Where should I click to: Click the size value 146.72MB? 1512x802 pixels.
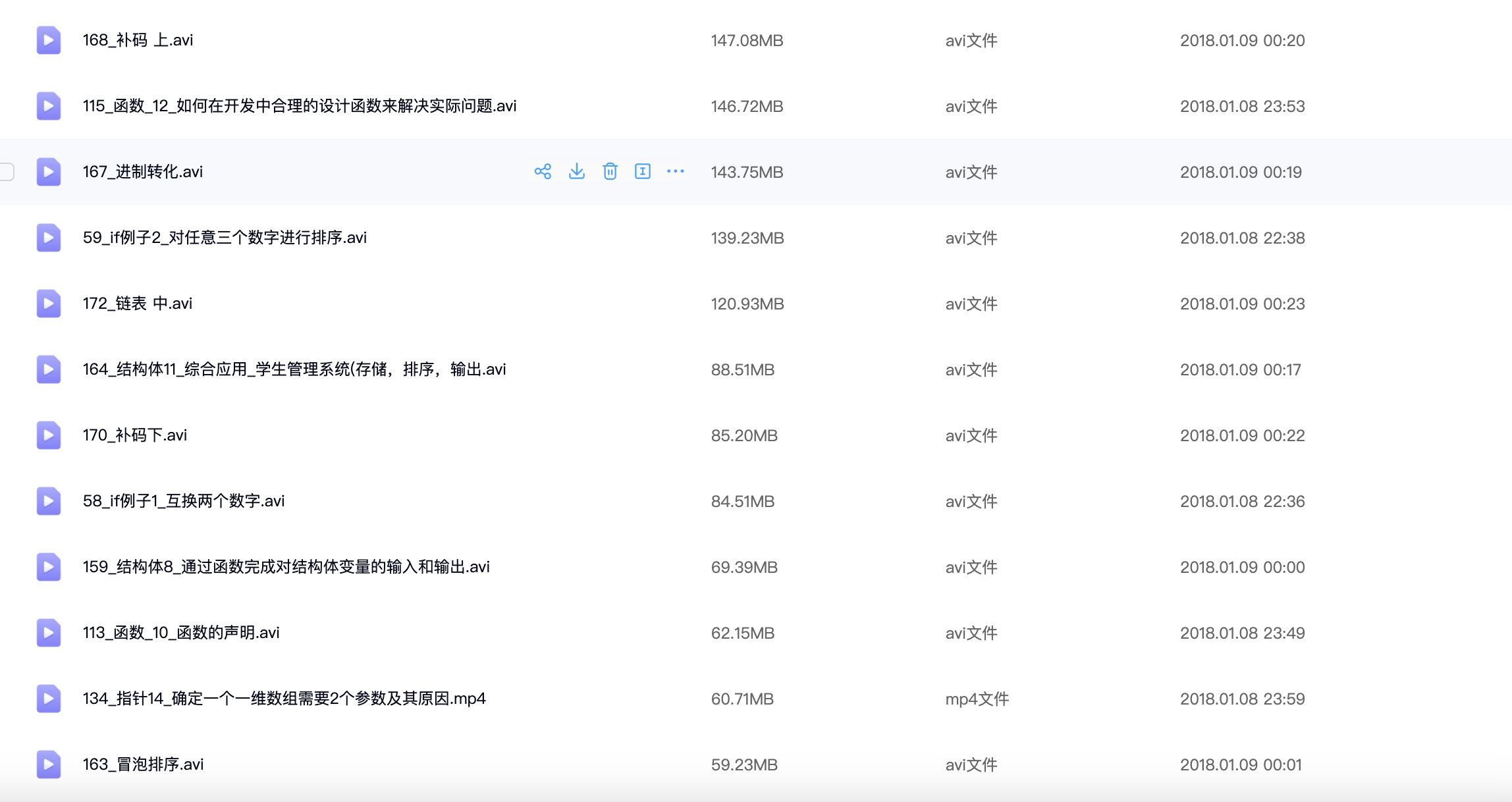click(x=747, y=107)
